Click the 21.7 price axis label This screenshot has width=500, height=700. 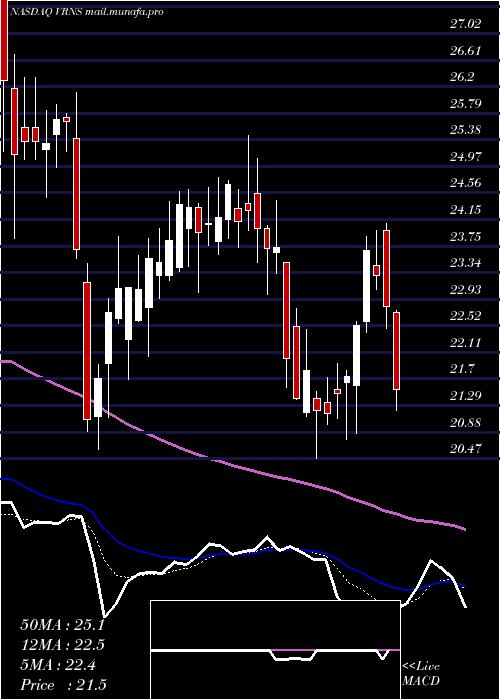(462, 369)
